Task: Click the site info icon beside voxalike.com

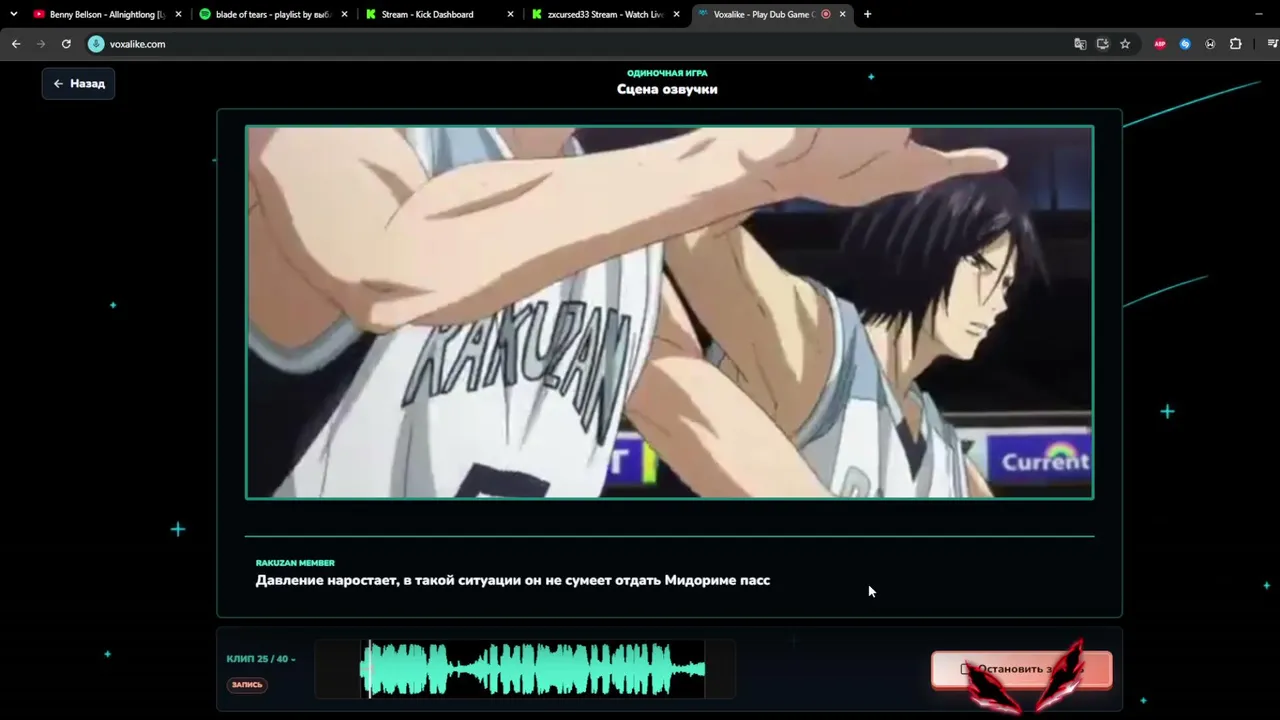Action: [96, 44]
